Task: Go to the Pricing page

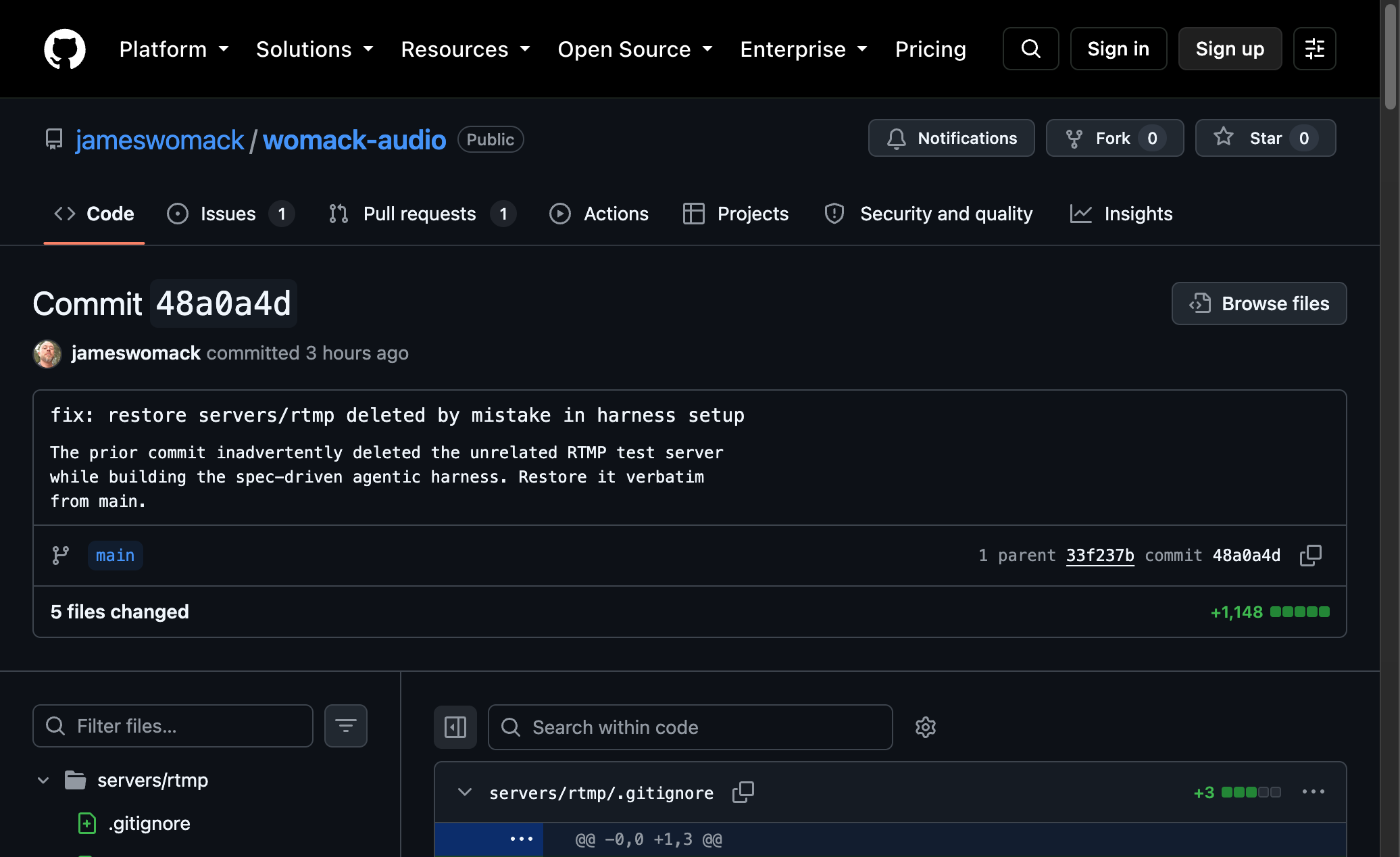Action: (930, 49)
